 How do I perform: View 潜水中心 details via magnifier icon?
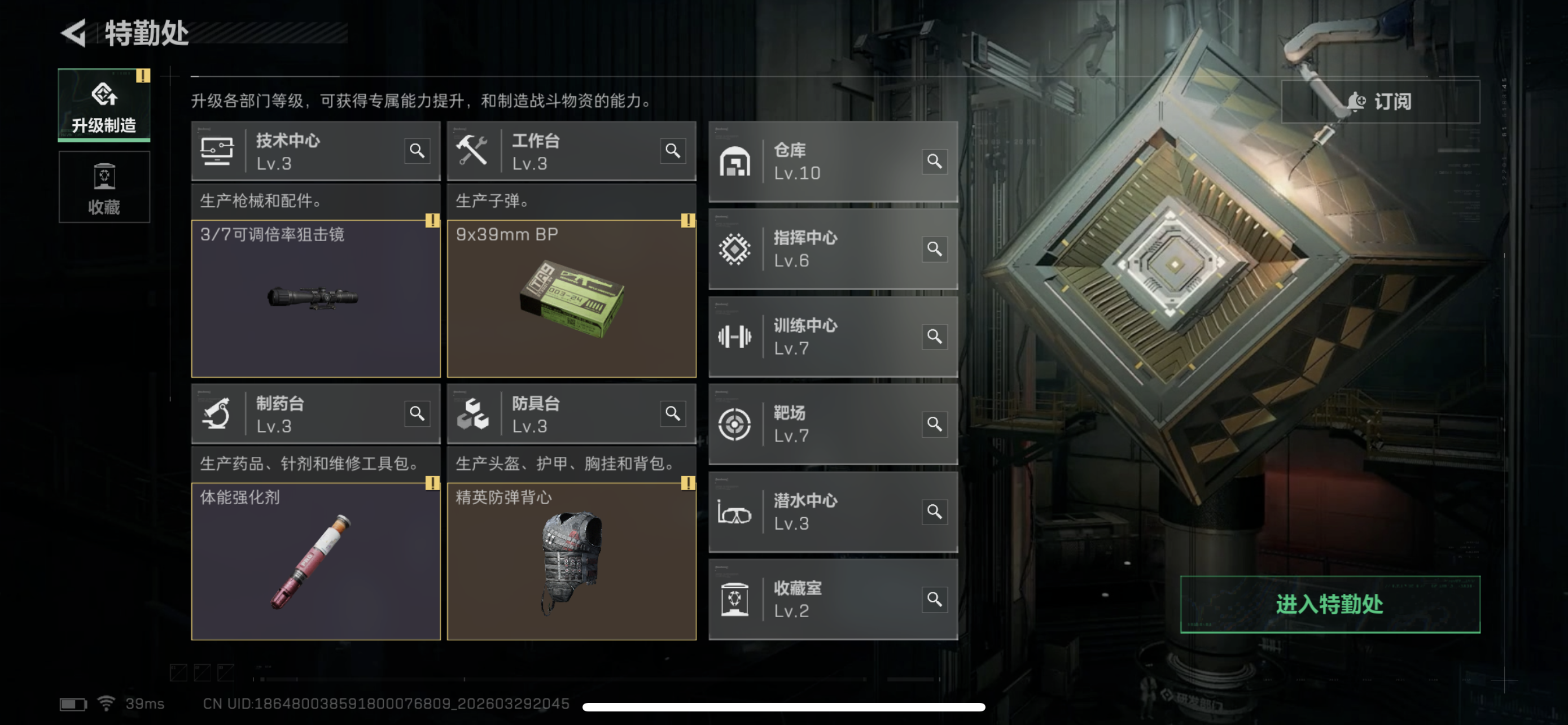point(934,512)
